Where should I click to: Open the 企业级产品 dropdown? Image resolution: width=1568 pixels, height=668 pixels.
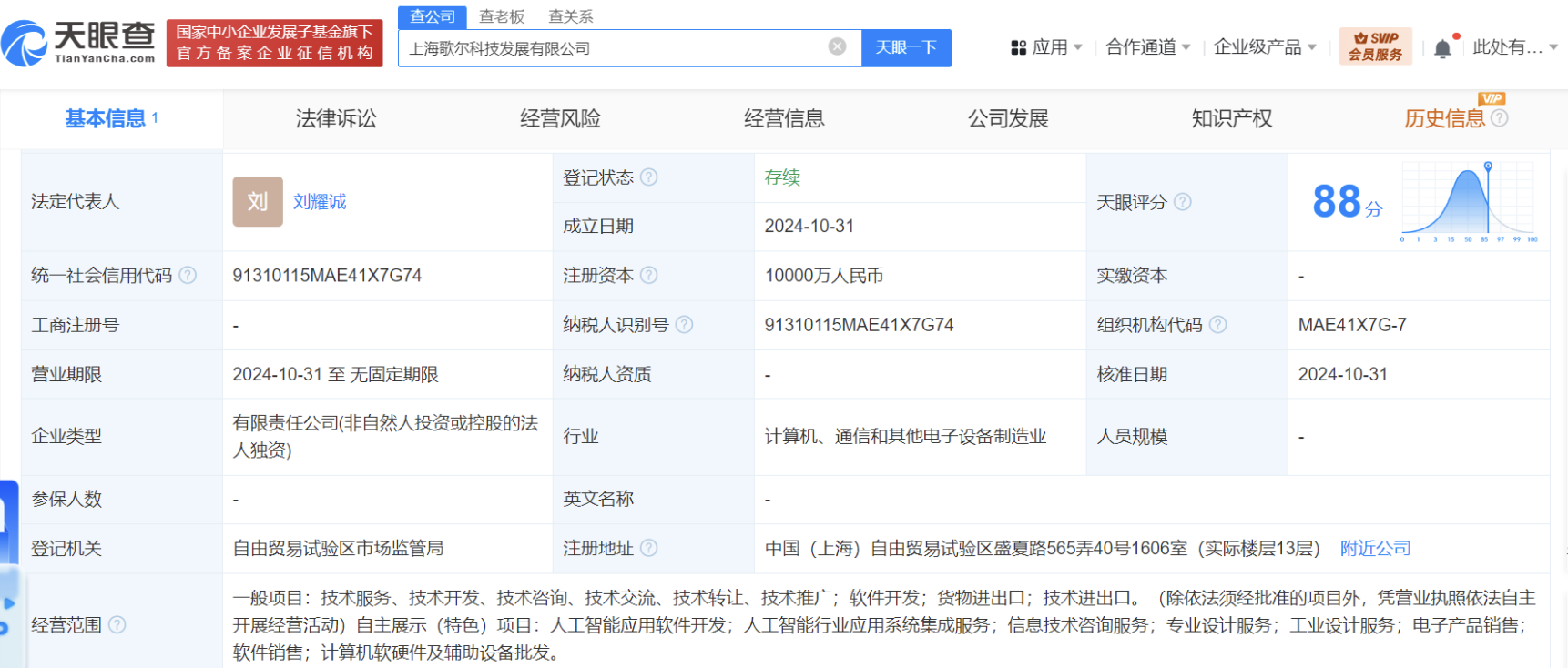[1265, 47]
